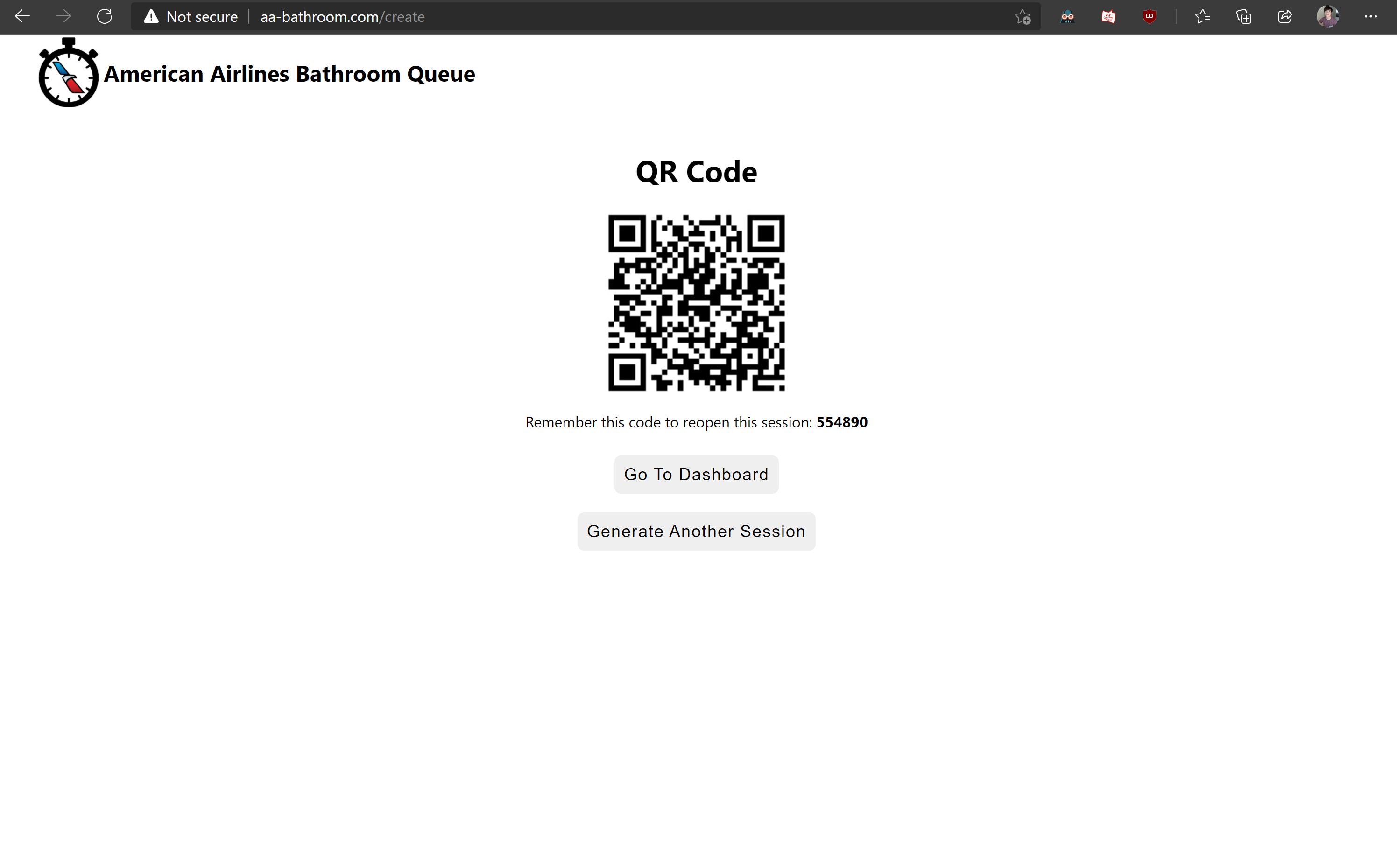This screenshot has height=868, width=1397.
Task: Click the Share page icon
Action: coord(1285,17)
